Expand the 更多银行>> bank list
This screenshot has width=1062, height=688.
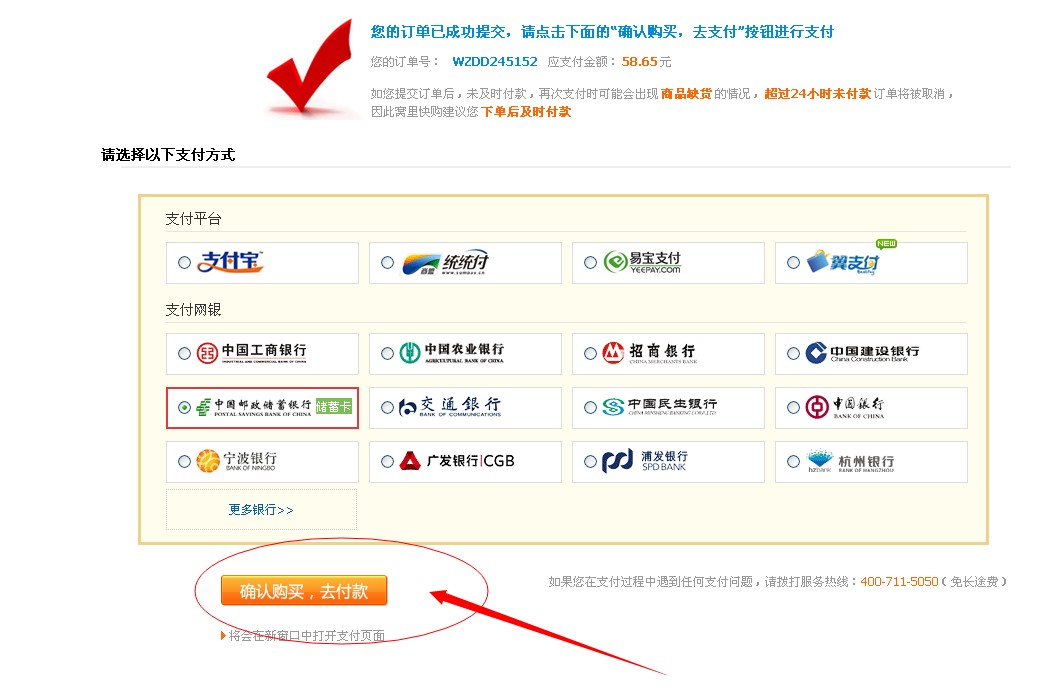pyautogui.click(x=261, y=510)
